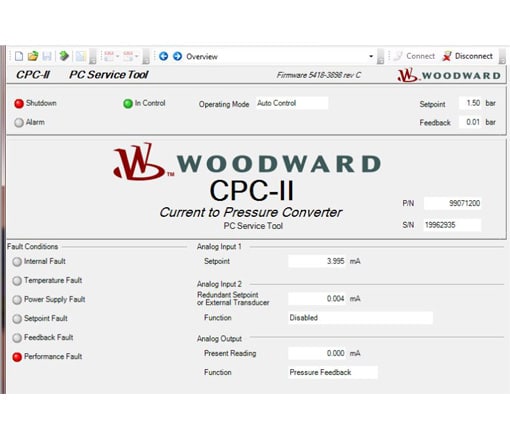Click the Alarm status indicator
Screen dimensions: 510x441
[x=19, y=122]
